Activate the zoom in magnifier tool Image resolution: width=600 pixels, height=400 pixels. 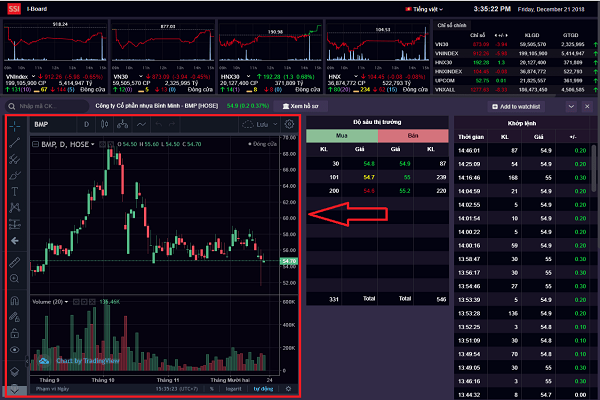(x=15, y=277)
